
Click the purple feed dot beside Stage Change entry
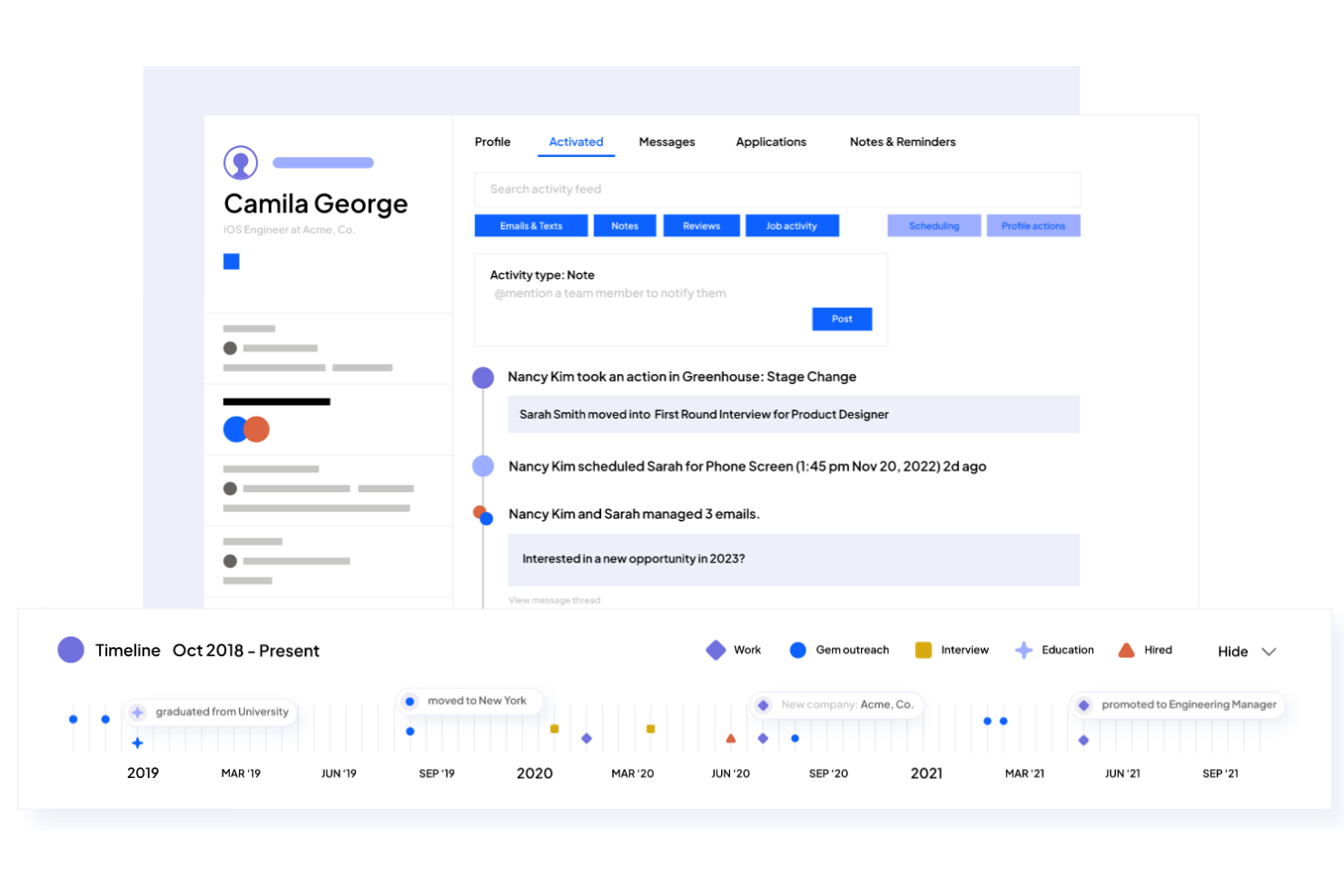[x=483, y=378]
